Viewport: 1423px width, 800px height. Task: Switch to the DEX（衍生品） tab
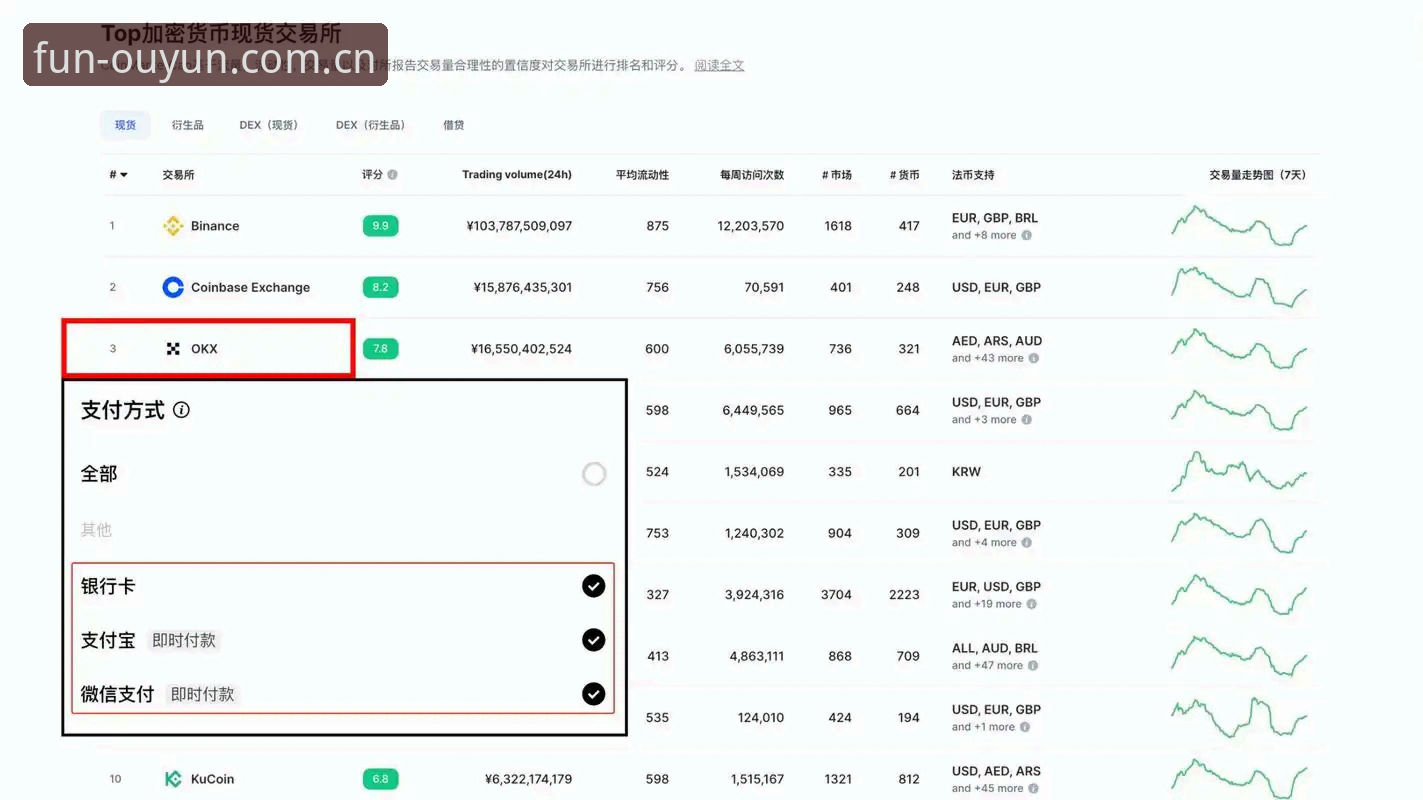tap(371, 125)
